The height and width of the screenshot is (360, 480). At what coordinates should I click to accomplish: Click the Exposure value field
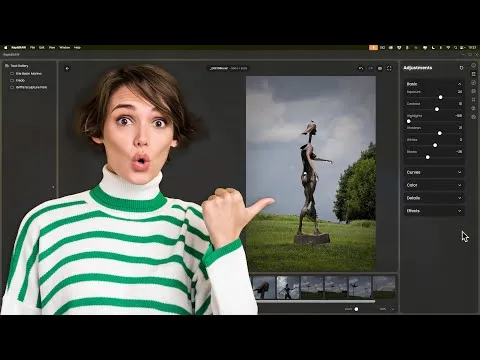pos(460,92)
